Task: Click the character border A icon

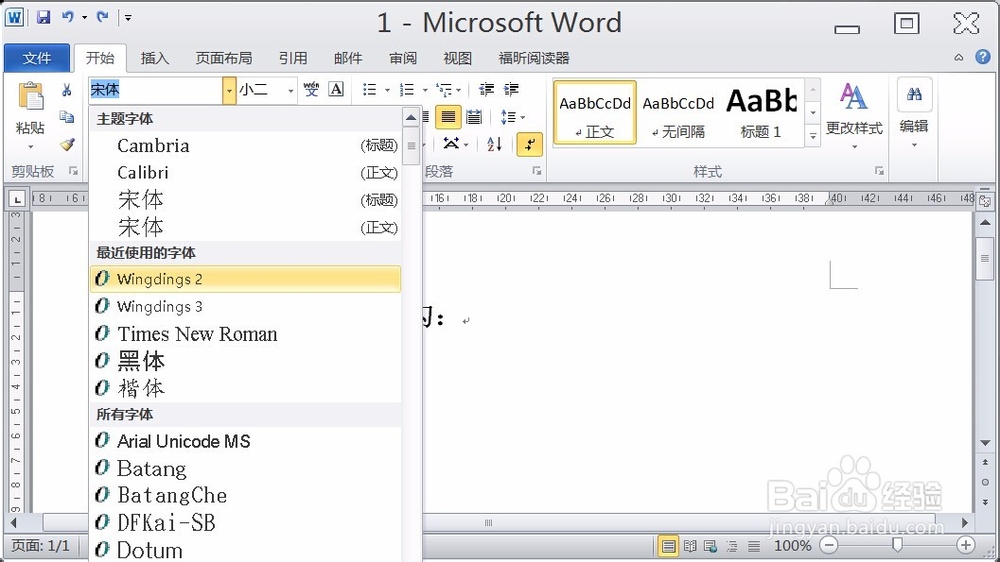Action: tap(336, 89)
